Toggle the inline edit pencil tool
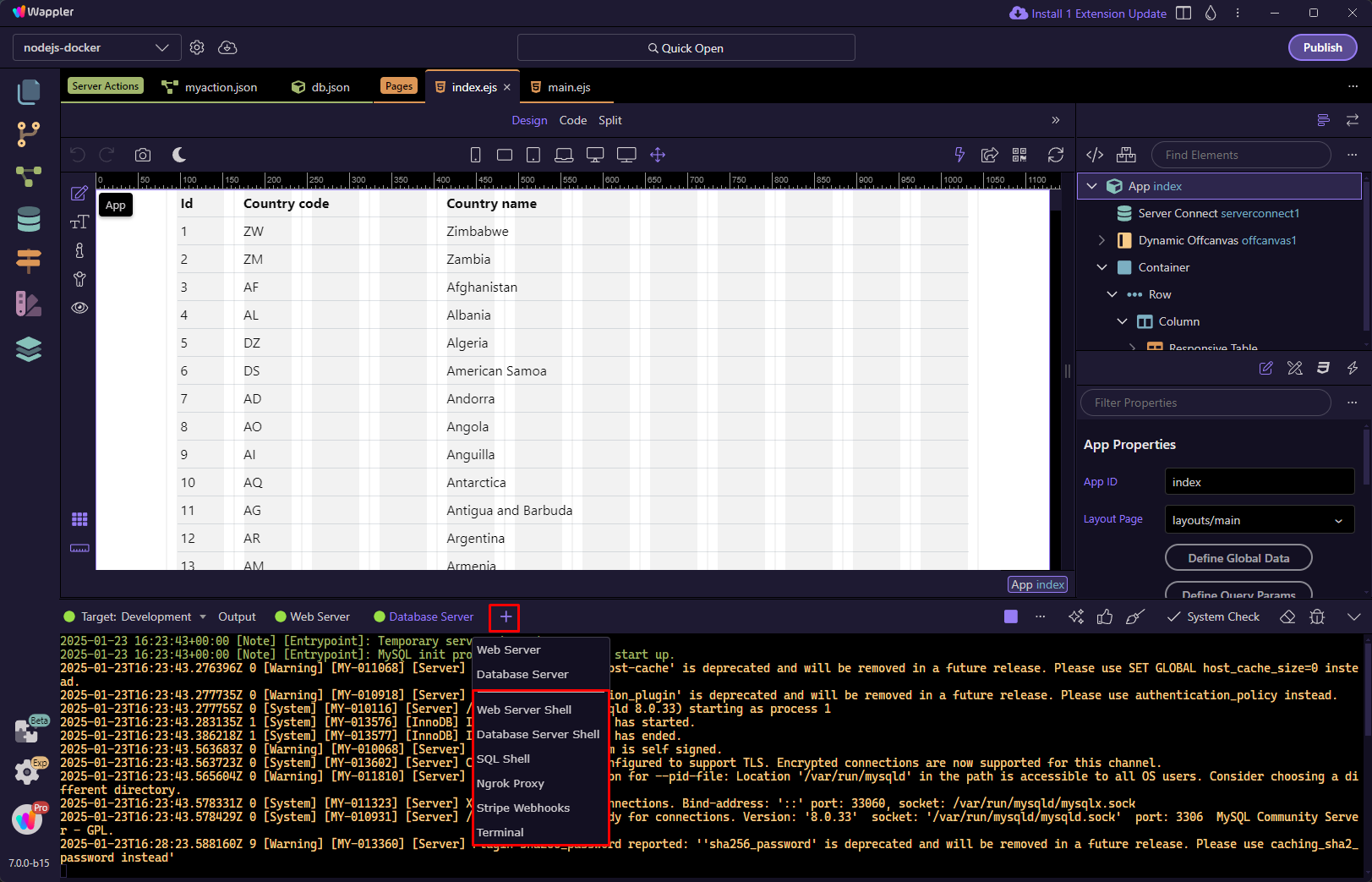The height and width of the screenshot is (882, 1372). 79,194
